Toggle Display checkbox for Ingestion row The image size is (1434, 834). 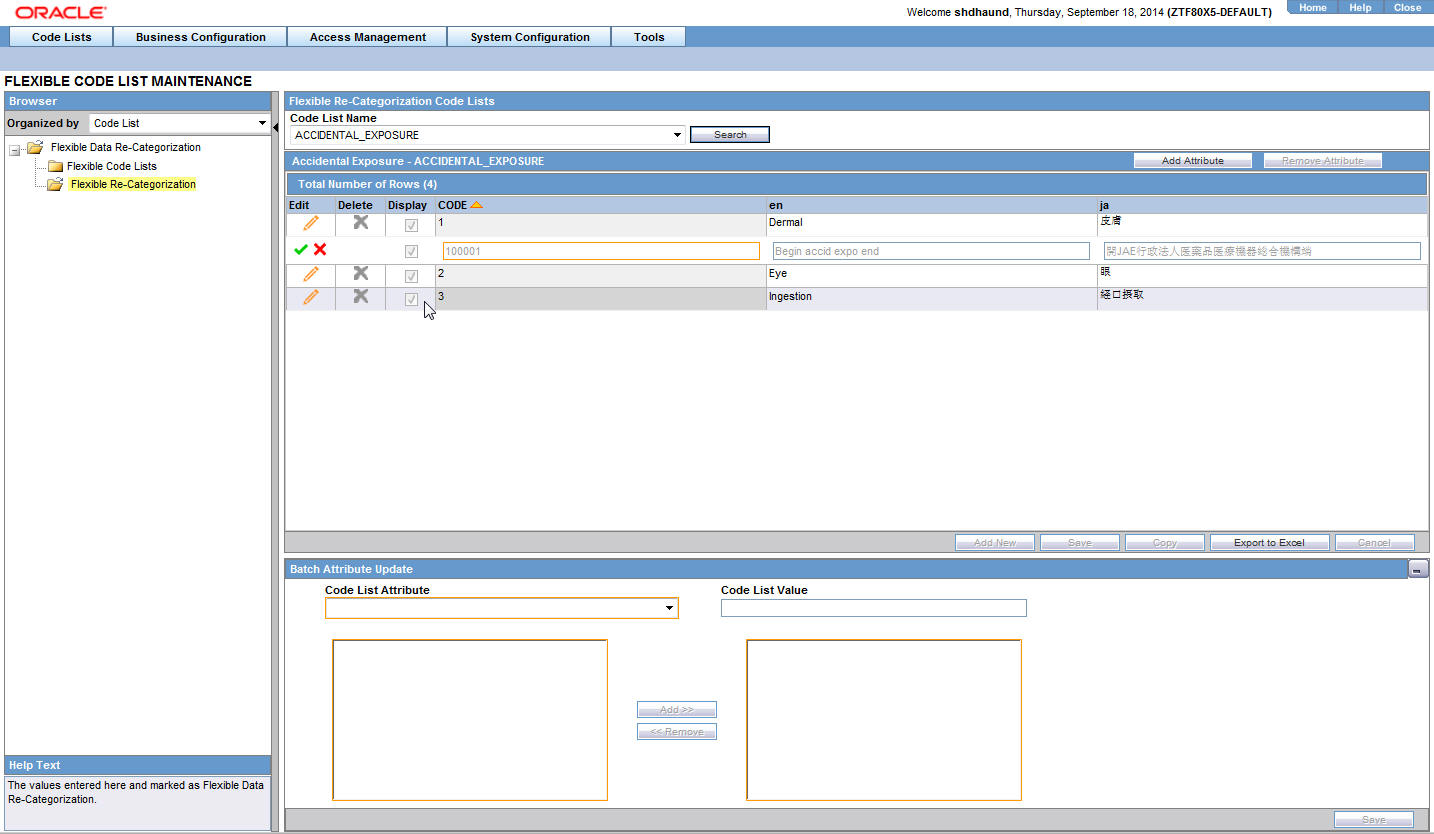(411, 299)
